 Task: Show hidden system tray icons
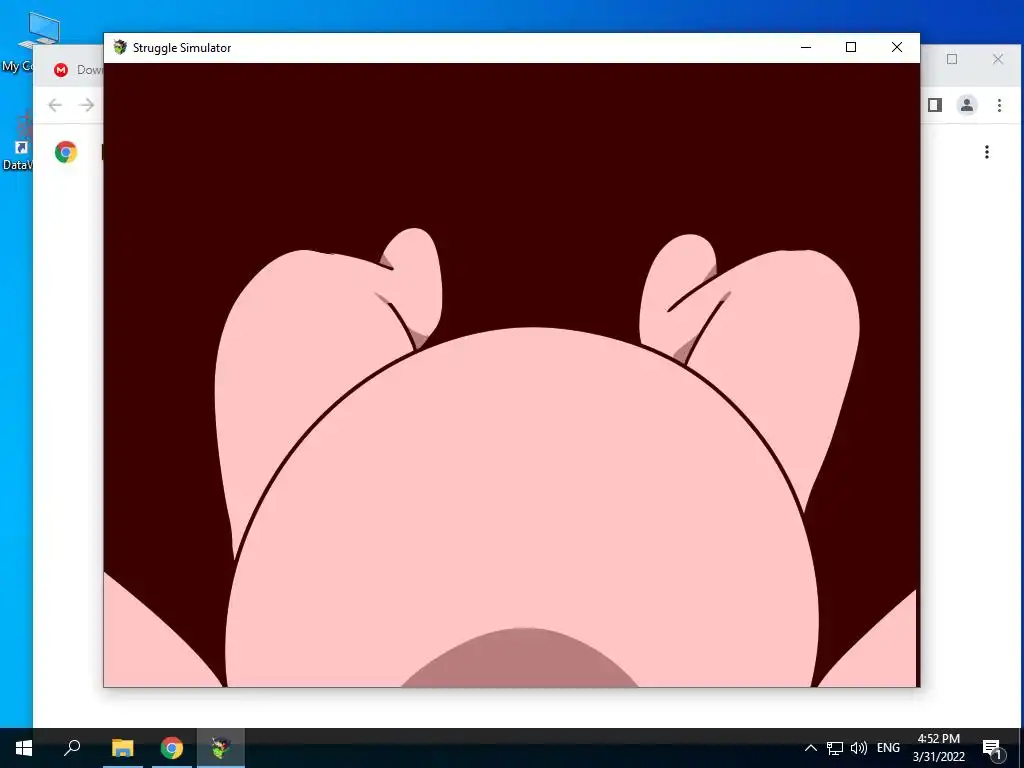[x=810, y=748]
